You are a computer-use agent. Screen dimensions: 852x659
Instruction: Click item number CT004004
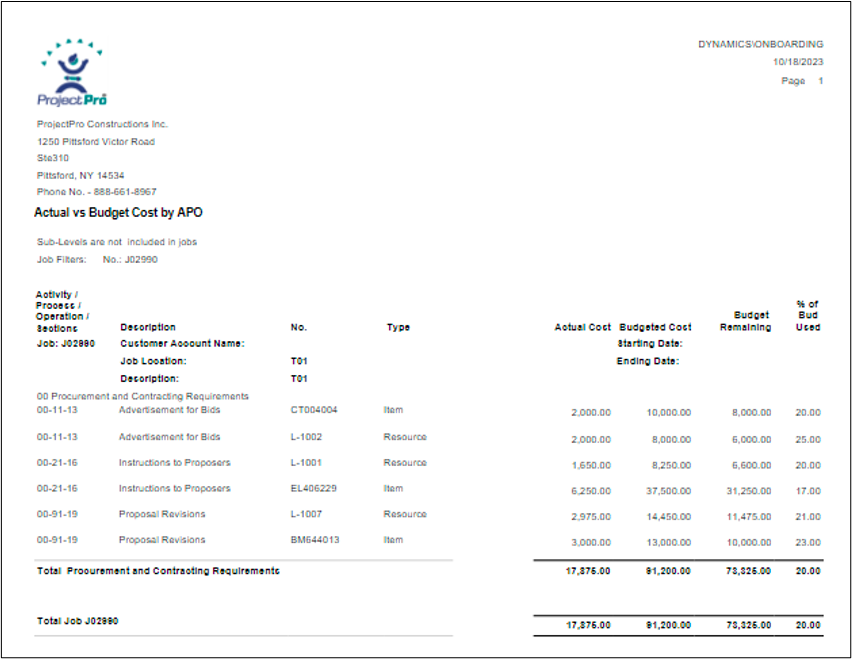pos(314,410)
